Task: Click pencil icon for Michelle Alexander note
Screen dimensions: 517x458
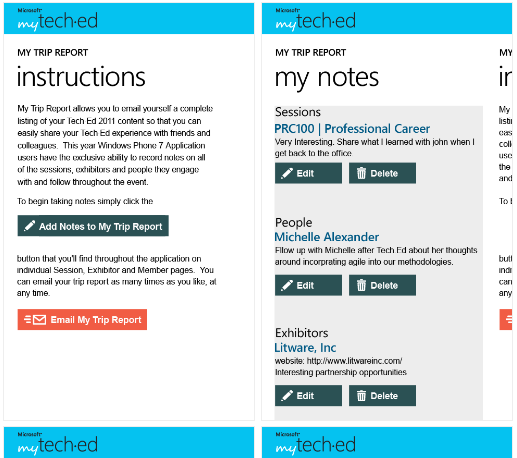Action: click(x=287, y=285)
